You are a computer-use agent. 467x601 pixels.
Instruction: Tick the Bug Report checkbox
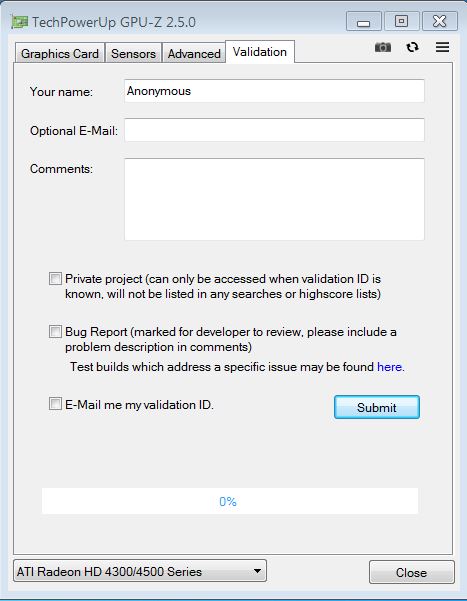(x=55, y=332)
